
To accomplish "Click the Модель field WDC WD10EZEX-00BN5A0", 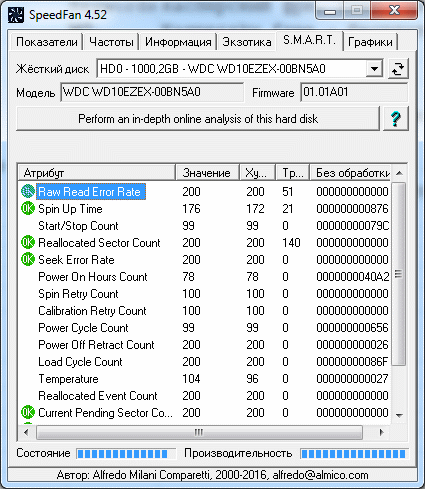I will tap(152, 92).
